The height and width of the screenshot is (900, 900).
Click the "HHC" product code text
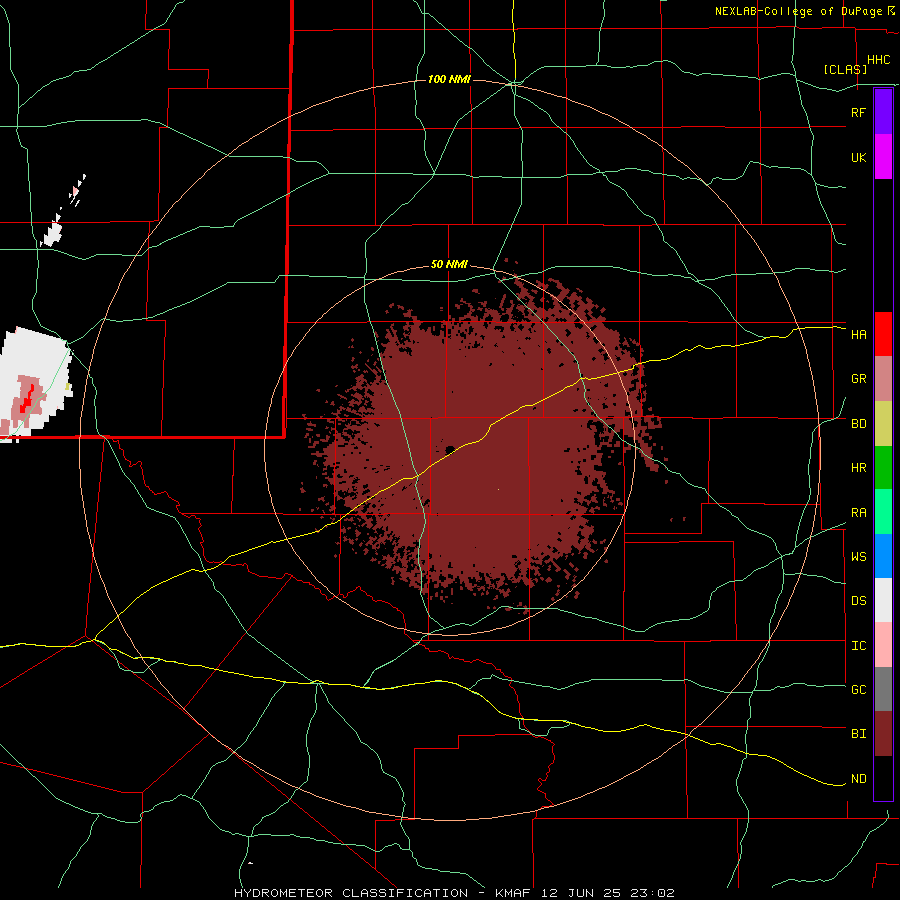(878, 60)
